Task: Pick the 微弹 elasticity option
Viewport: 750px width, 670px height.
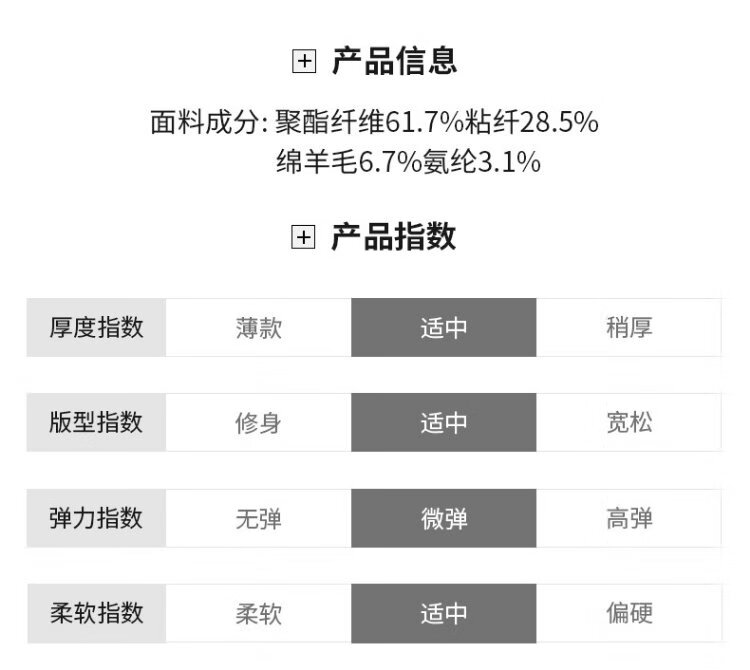Action: (x=443, y=518)
